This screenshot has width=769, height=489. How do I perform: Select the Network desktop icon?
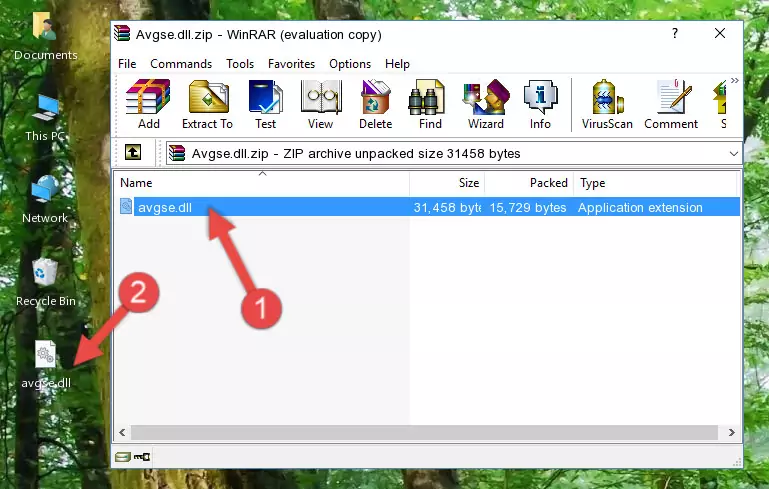(45, 199)
